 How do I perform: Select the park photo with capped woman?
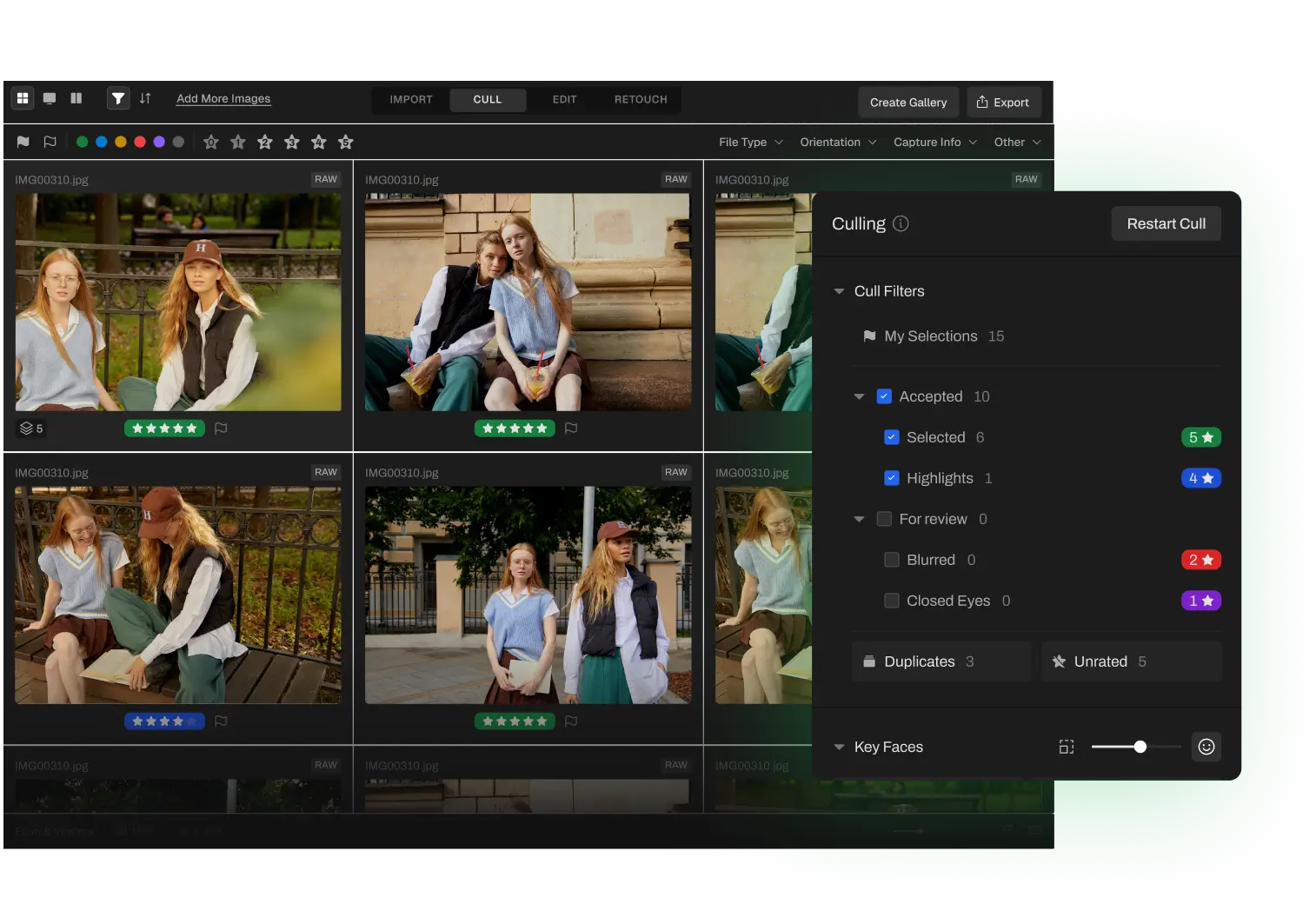[178, 302]
